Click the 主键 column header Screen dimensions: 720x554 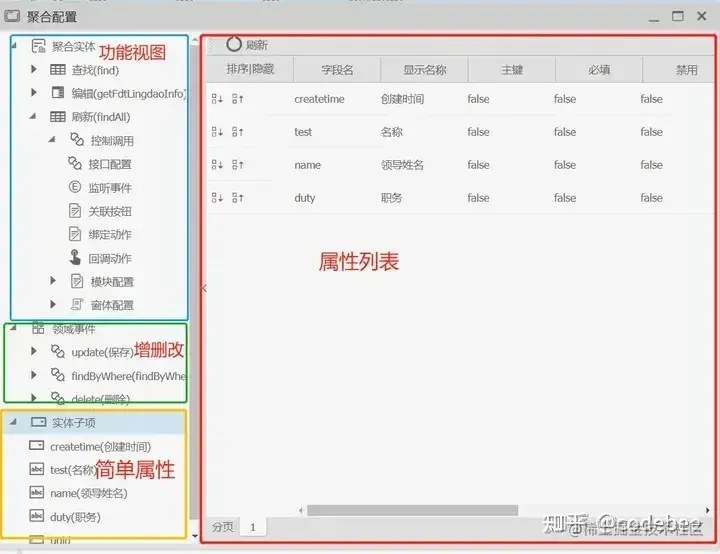[512, 69]
